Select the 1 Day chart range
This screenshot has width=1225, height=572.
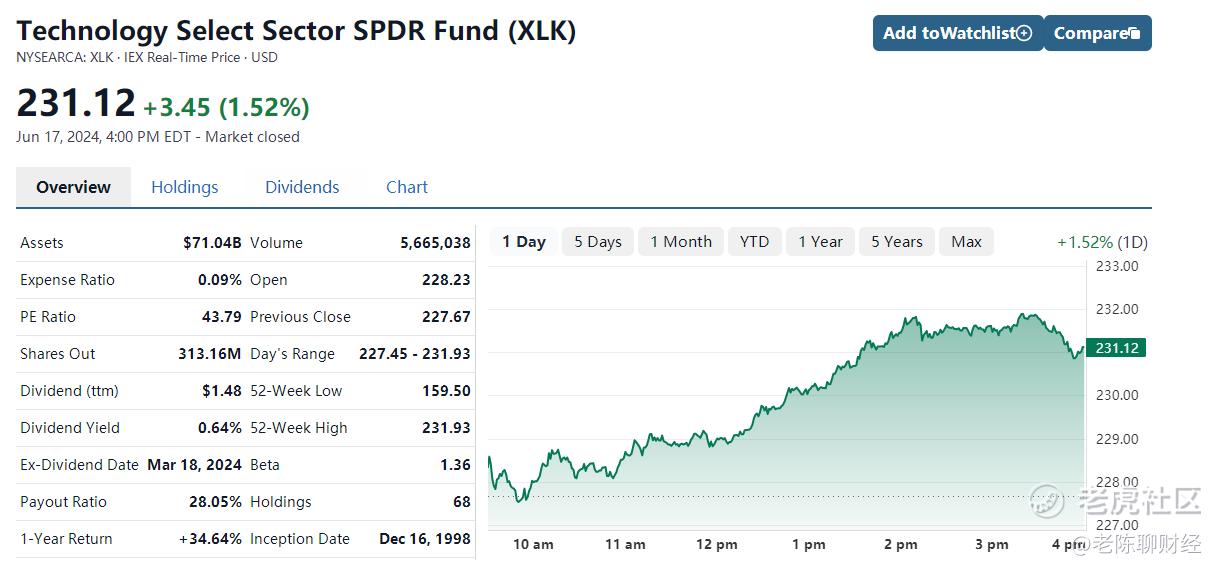(x=524, y=241)
